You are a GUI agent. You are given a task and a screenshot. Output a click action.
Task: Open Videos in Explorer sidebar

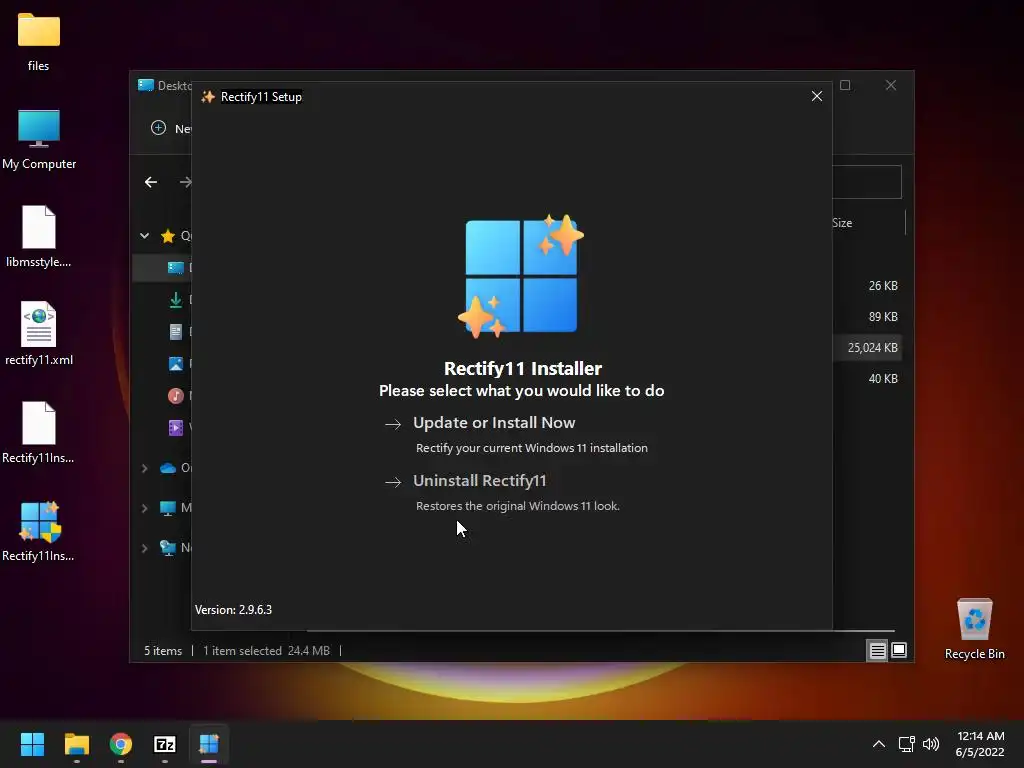pos(176,428)
